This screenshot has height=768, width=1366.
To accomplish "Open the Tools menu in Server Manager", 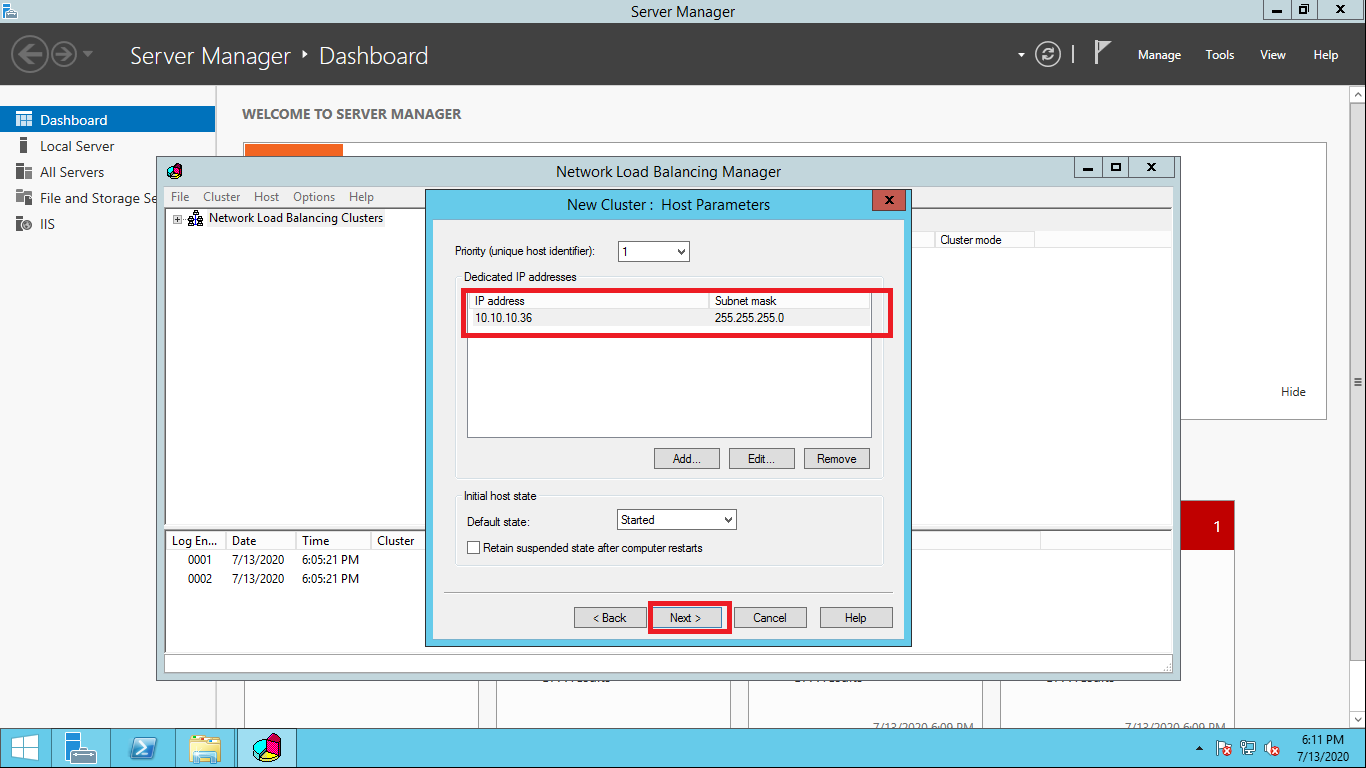I will pos(1220,55).
